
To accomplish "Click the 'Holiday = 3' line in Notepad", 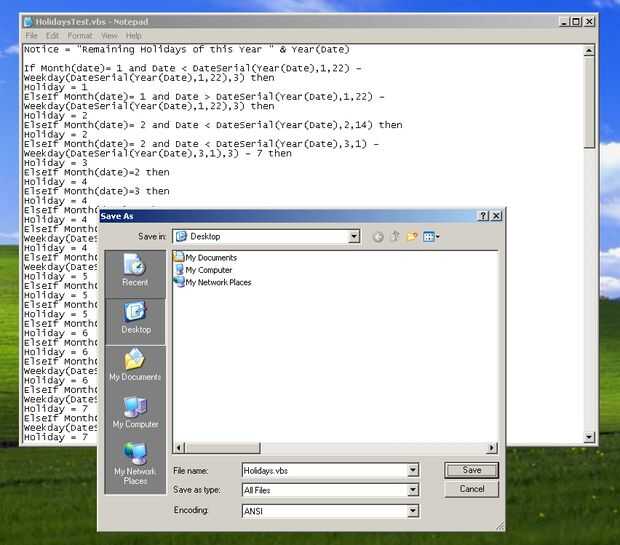I will click(55, 163).
